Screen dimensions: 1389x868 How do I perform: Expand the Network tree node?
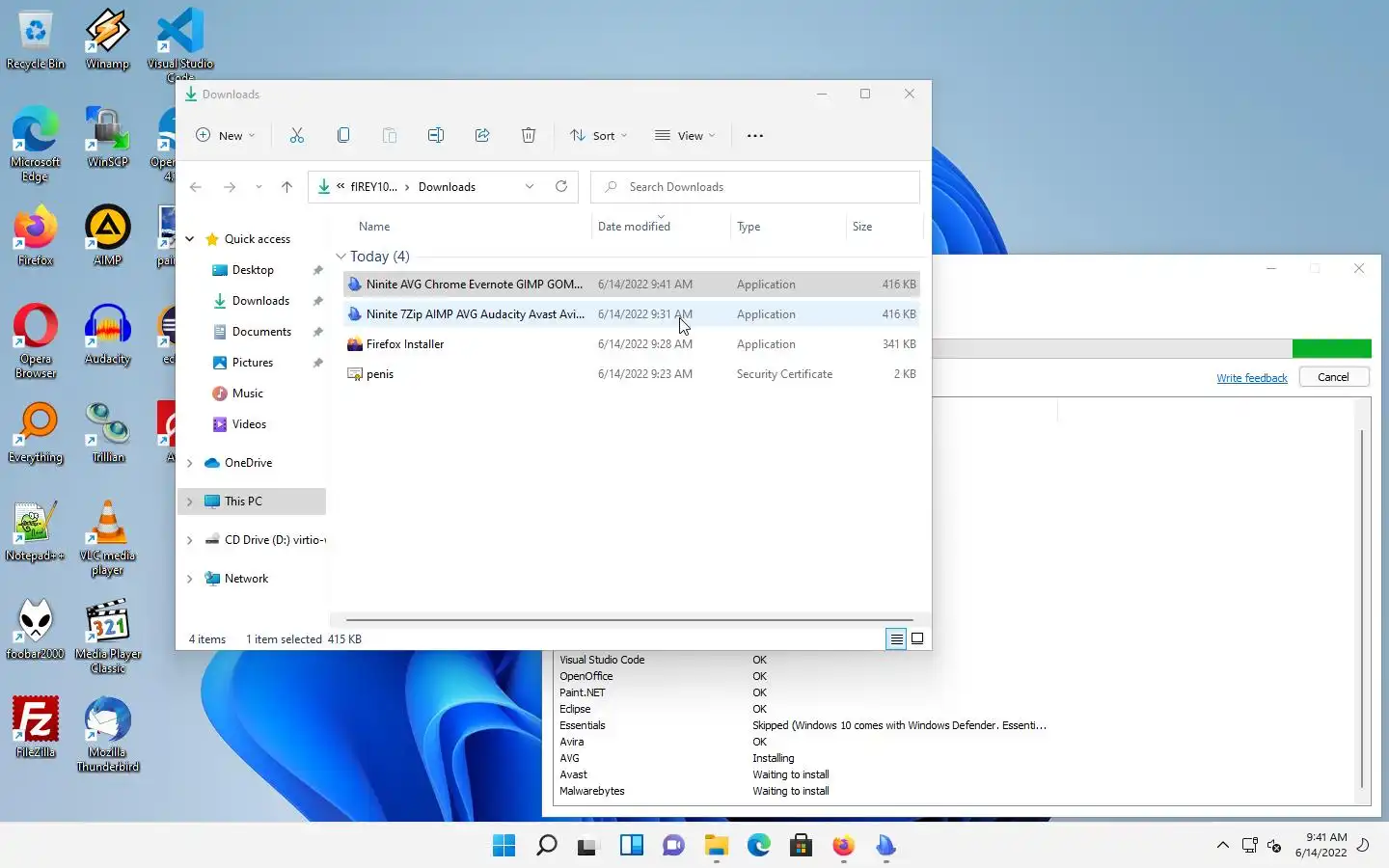pos(190,579)
